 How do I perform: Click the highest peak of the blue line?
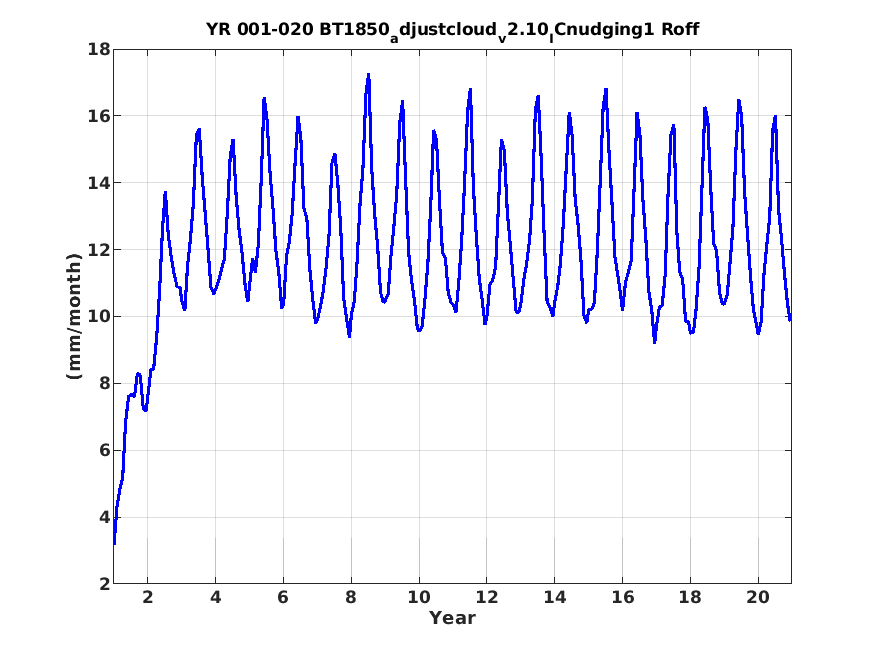368,75
